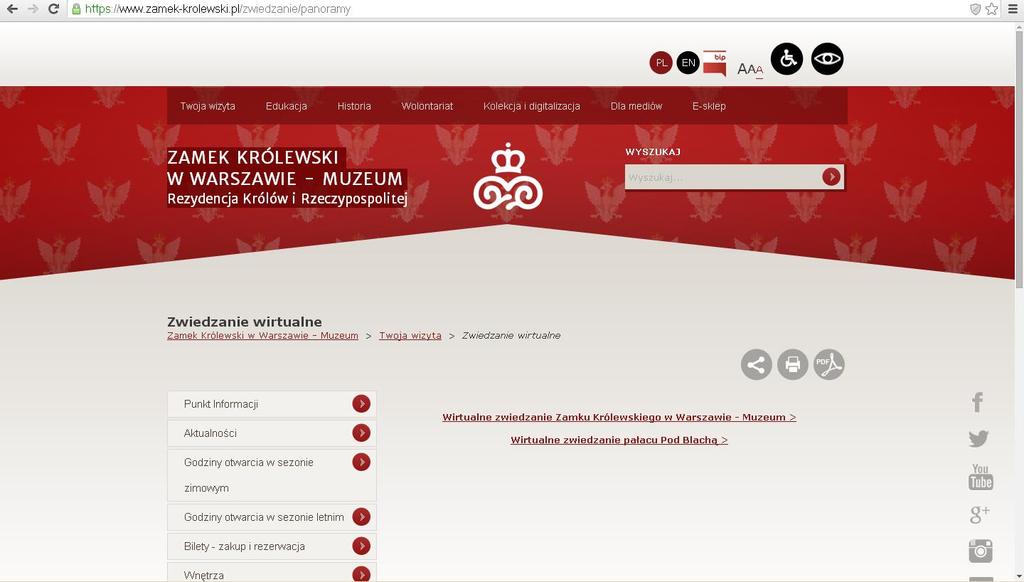The height and width of the screenshot is (582, 1024).
Task: Expand Wnętrza arrow button
Action: tap(361, 574)
